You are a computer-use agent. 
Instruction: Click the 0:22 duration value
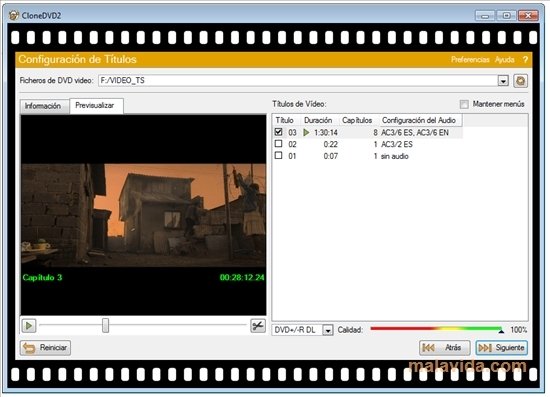tap(330, 144)
